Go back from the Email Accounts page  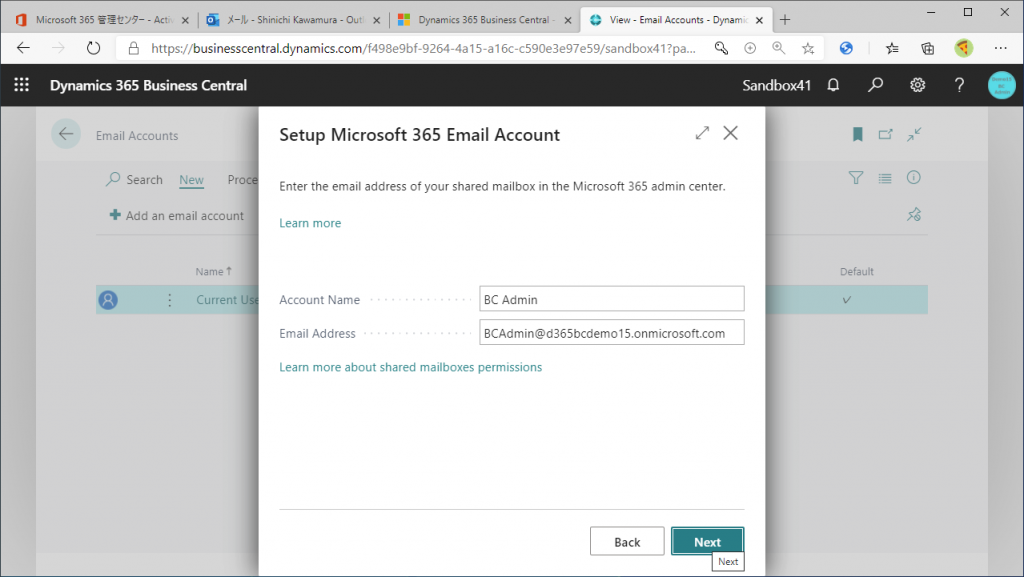click(66, 134)
